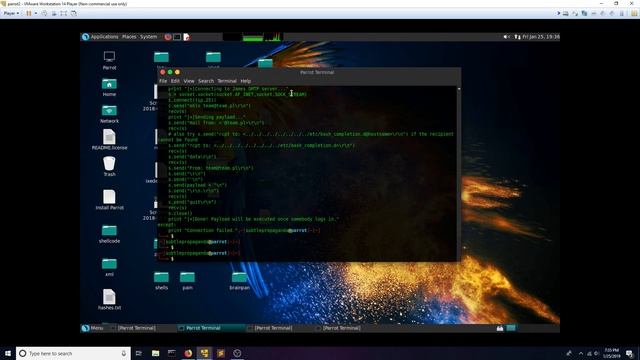Image resolution: width=640 pixels, height=360 pixels.
Task: Click the green system monitor graph applet
Action: (x=253, y=37)
